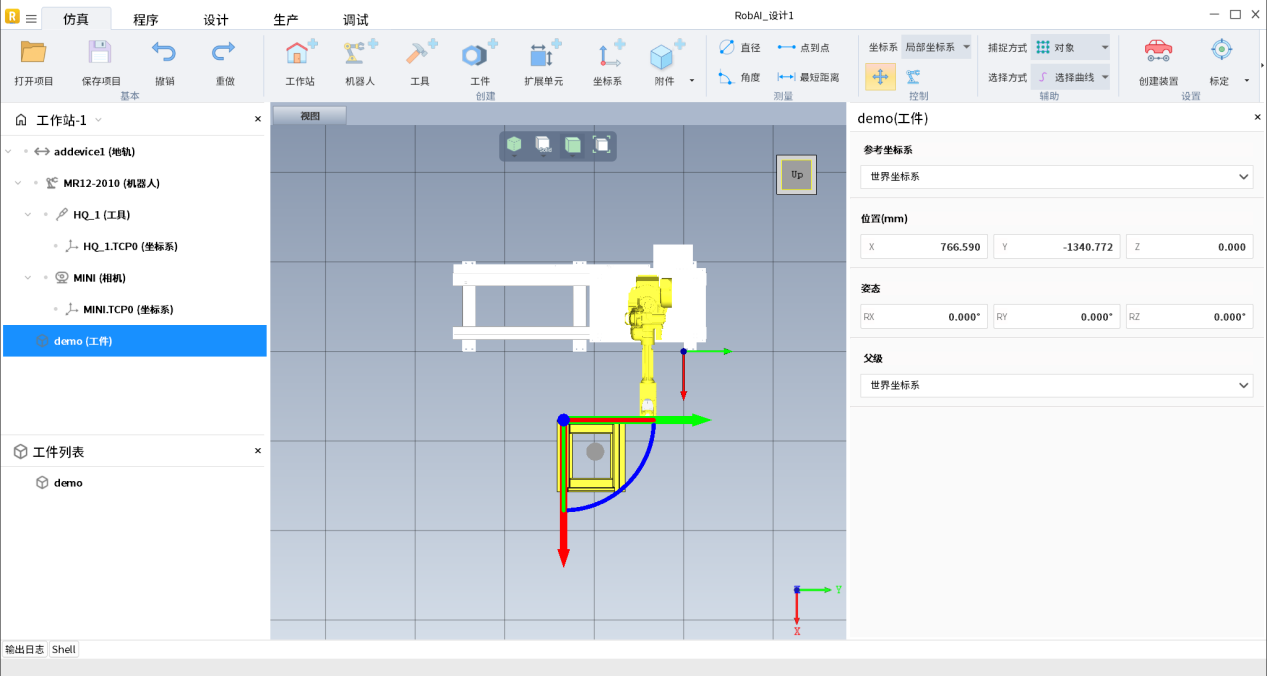Image resolution: width=1267 pixels, height=676 pixels.
Task: Open the 调试 ribbon tab
Action: (355, 20)
